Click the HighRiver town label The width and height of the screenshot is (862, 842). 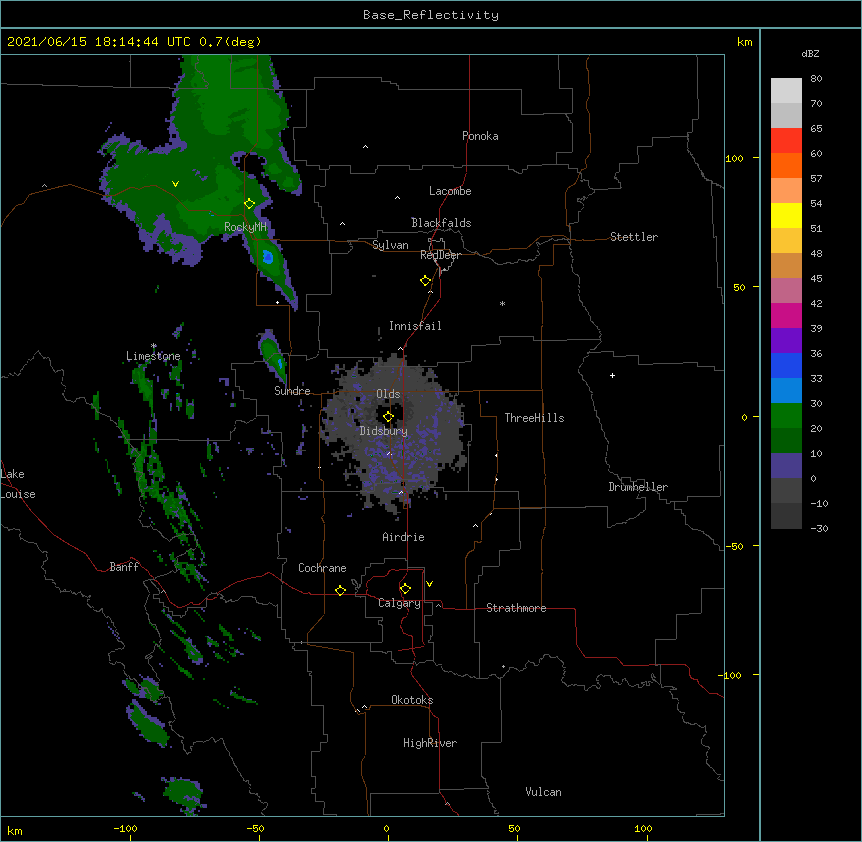tap(430, 743)
